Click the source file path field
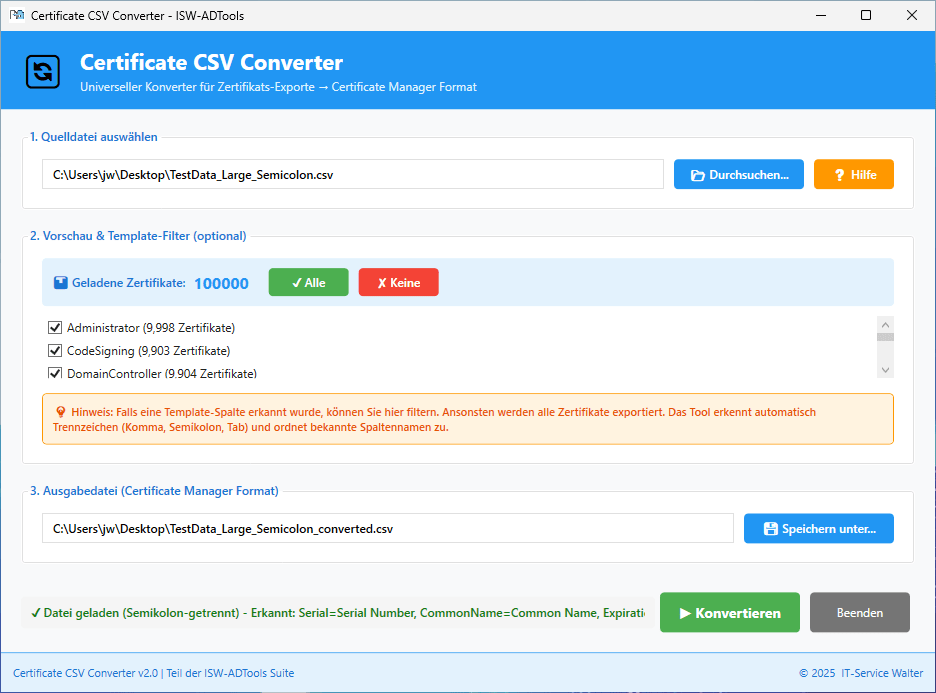The width and height of the screenshot is (936, 693). 352,174
